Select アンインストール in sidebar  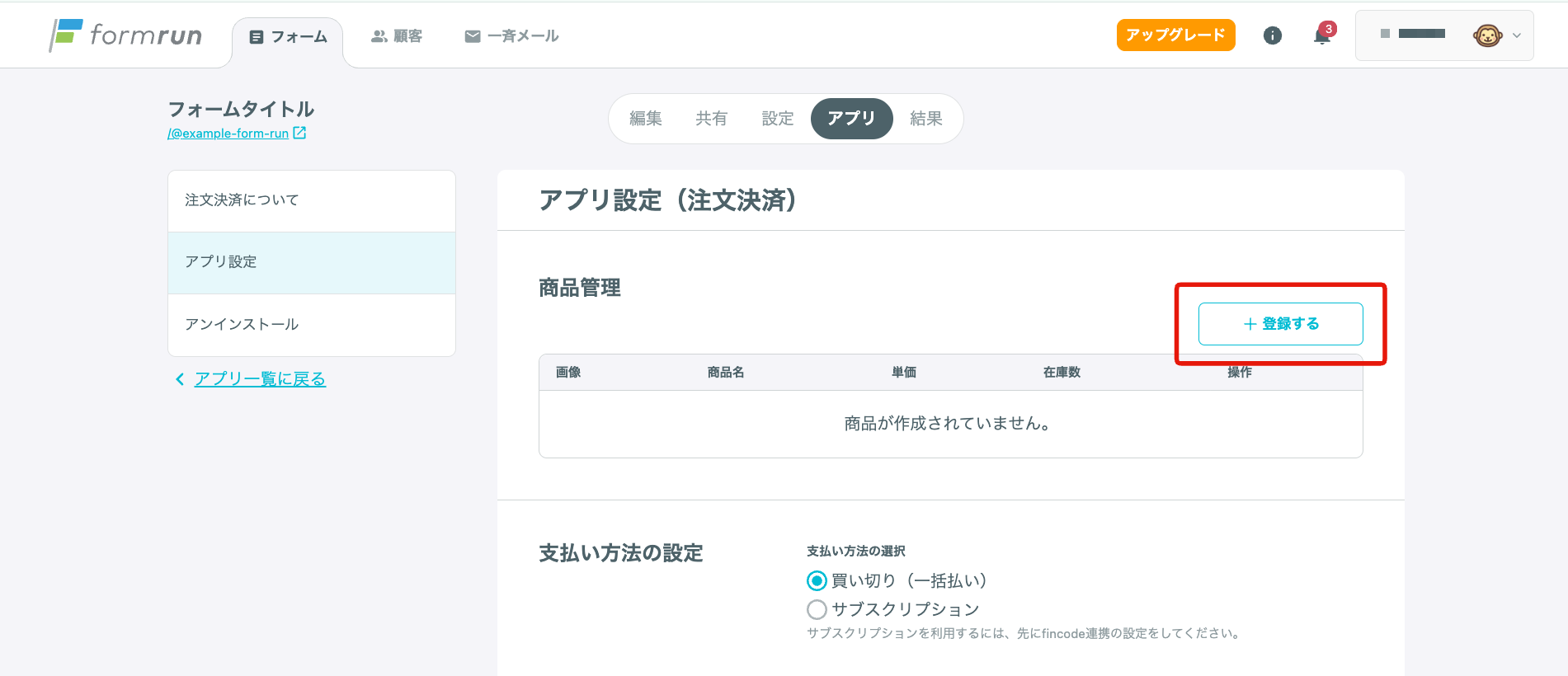[x=312, y=325]
